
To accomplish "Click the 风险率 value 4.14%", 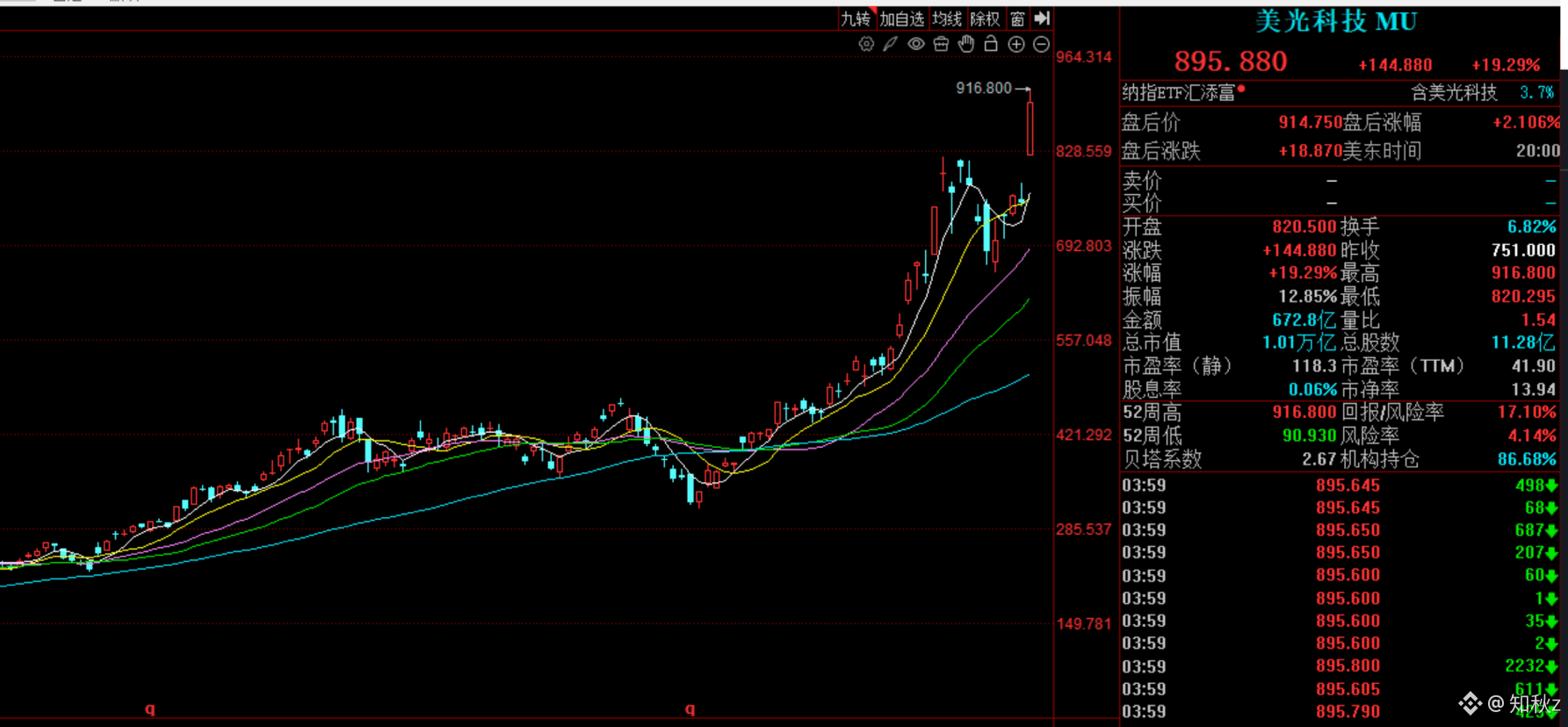I will pos(1532,435).
